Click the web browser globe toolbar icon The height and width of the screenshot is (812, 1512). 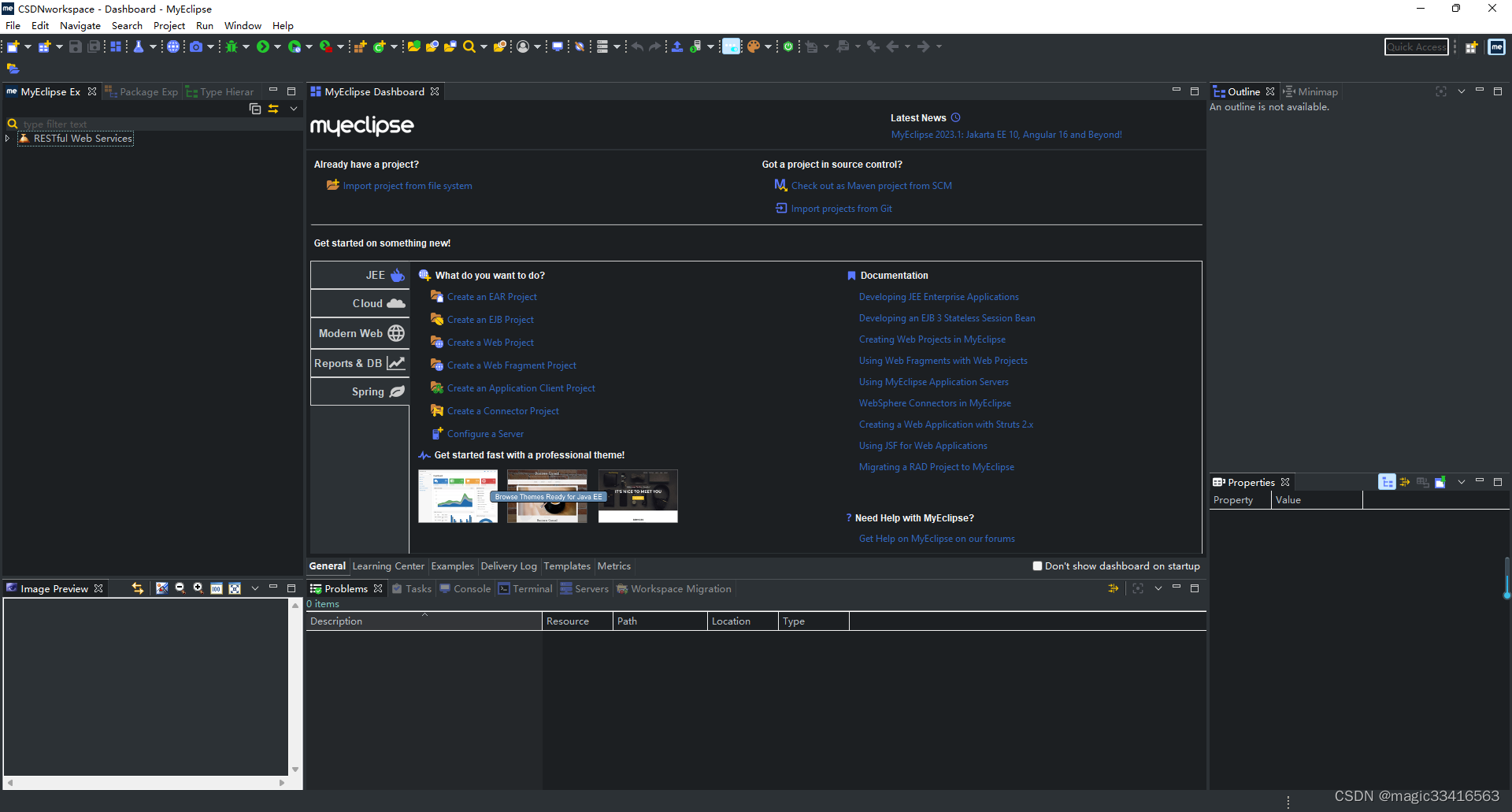click(173, 46)
